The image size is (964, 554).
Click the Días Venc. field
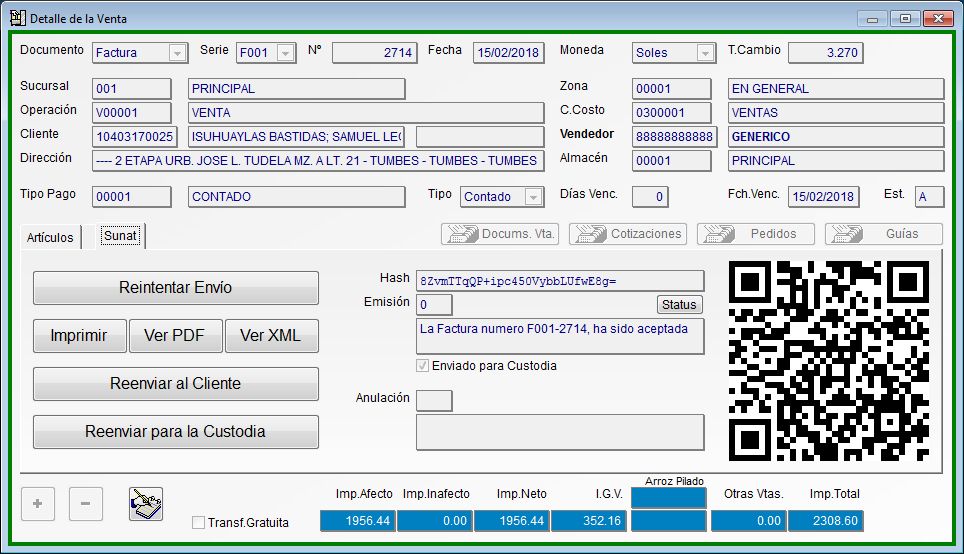click(x=650, y=197)
